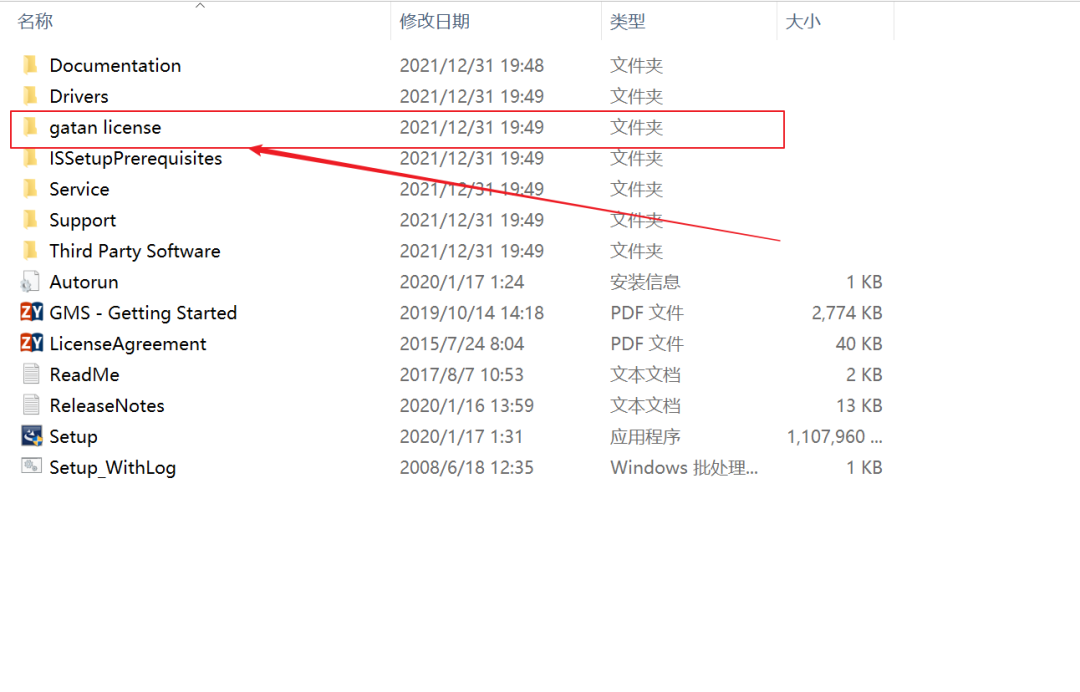Click the date 2015/7/24 8:04
This screenshot has height=692, width=1080.
coord(462,344)
